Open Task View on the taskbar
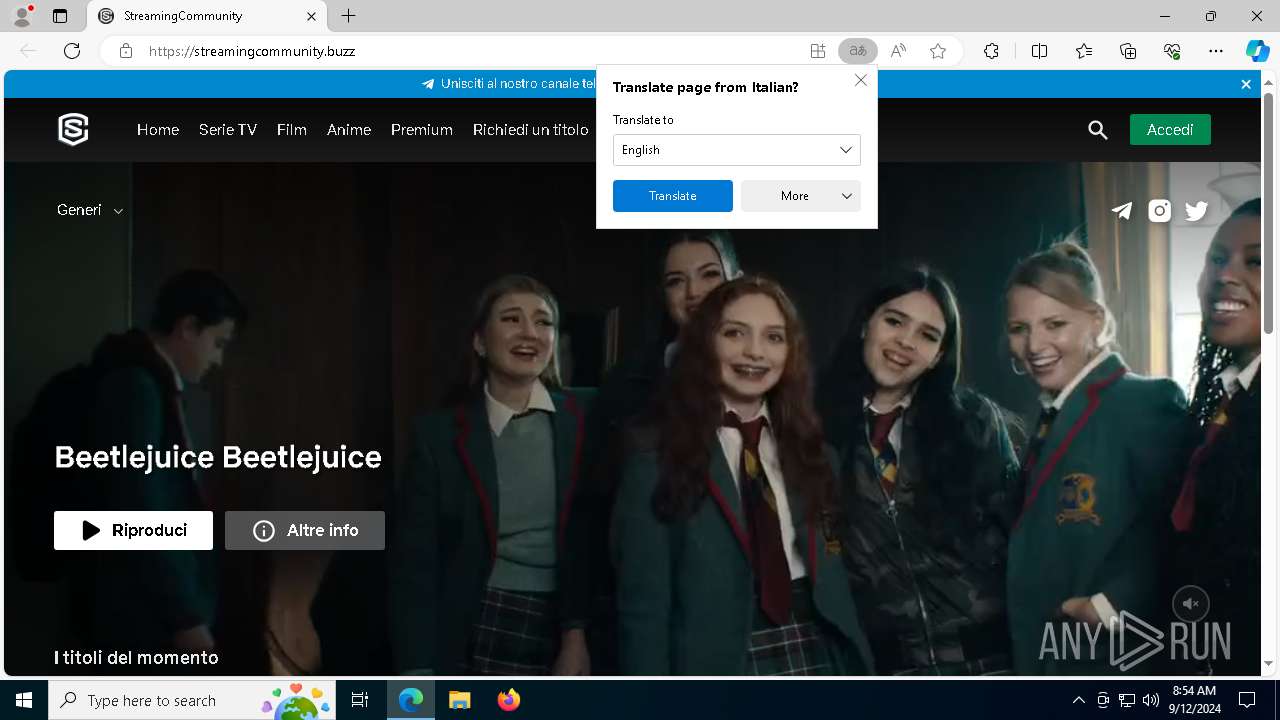The height and width of the screenshot is (720, 1280). (x=360, y=700)
